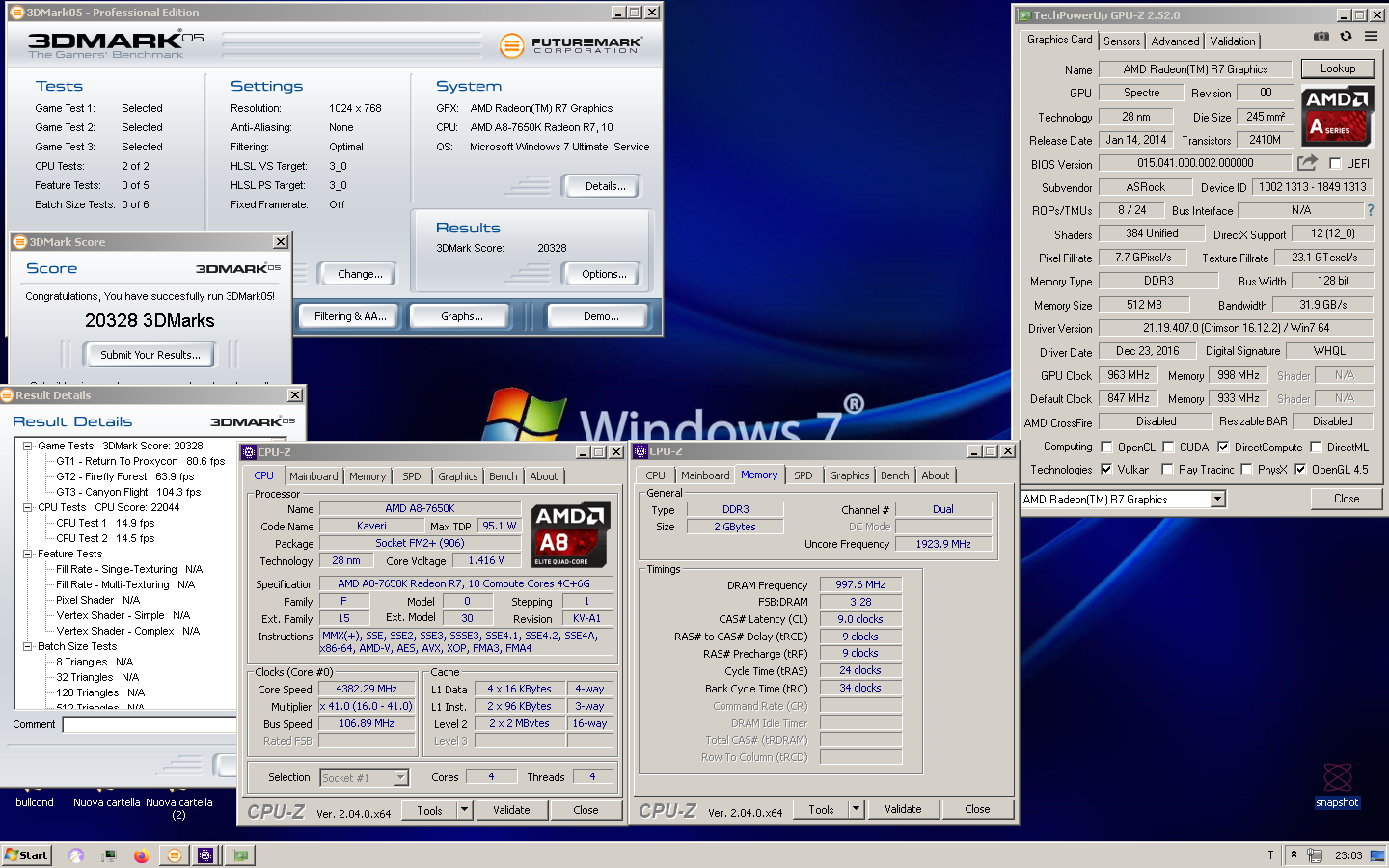Click the Close button in GPU-Z
This screenshot has width=1389, height=868.
pos(1347,499)
